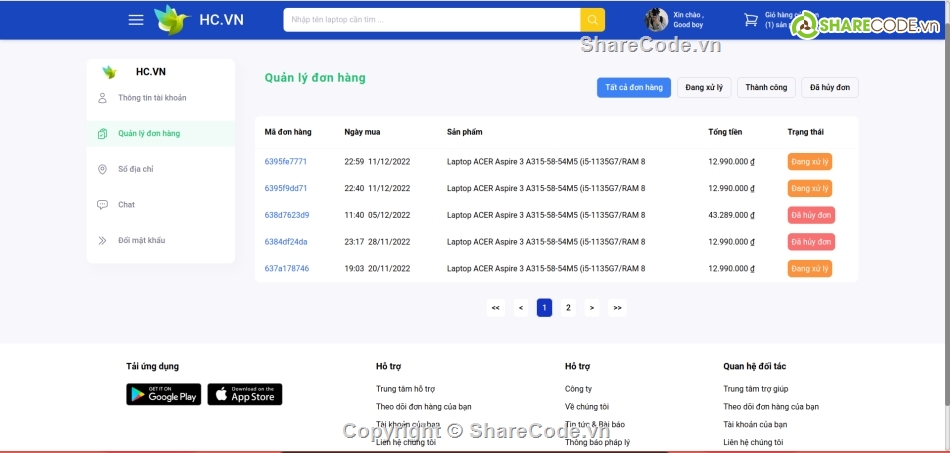Click the address book location pin icon
This screenshot has width=950, height=453.
click(102, 169)
